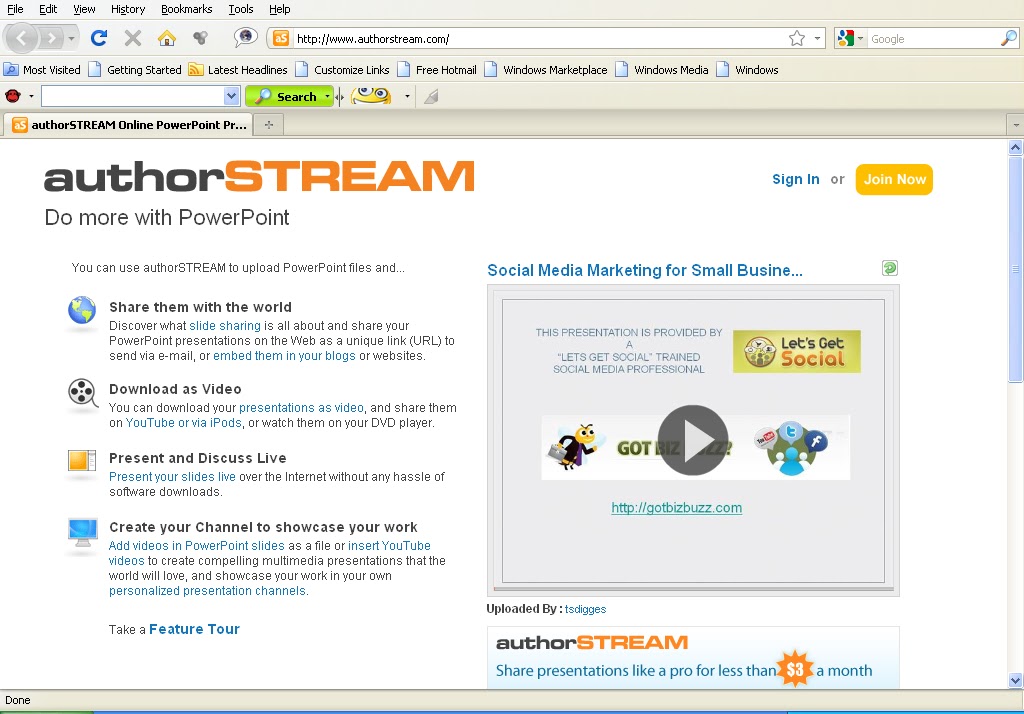Open the Help menu

pyautogui.click(x=280, y=9)
